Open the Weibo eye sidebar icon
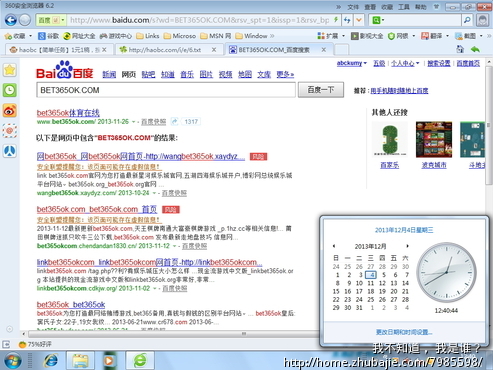The height and width of the screenshot is (370, 493). 10,111
